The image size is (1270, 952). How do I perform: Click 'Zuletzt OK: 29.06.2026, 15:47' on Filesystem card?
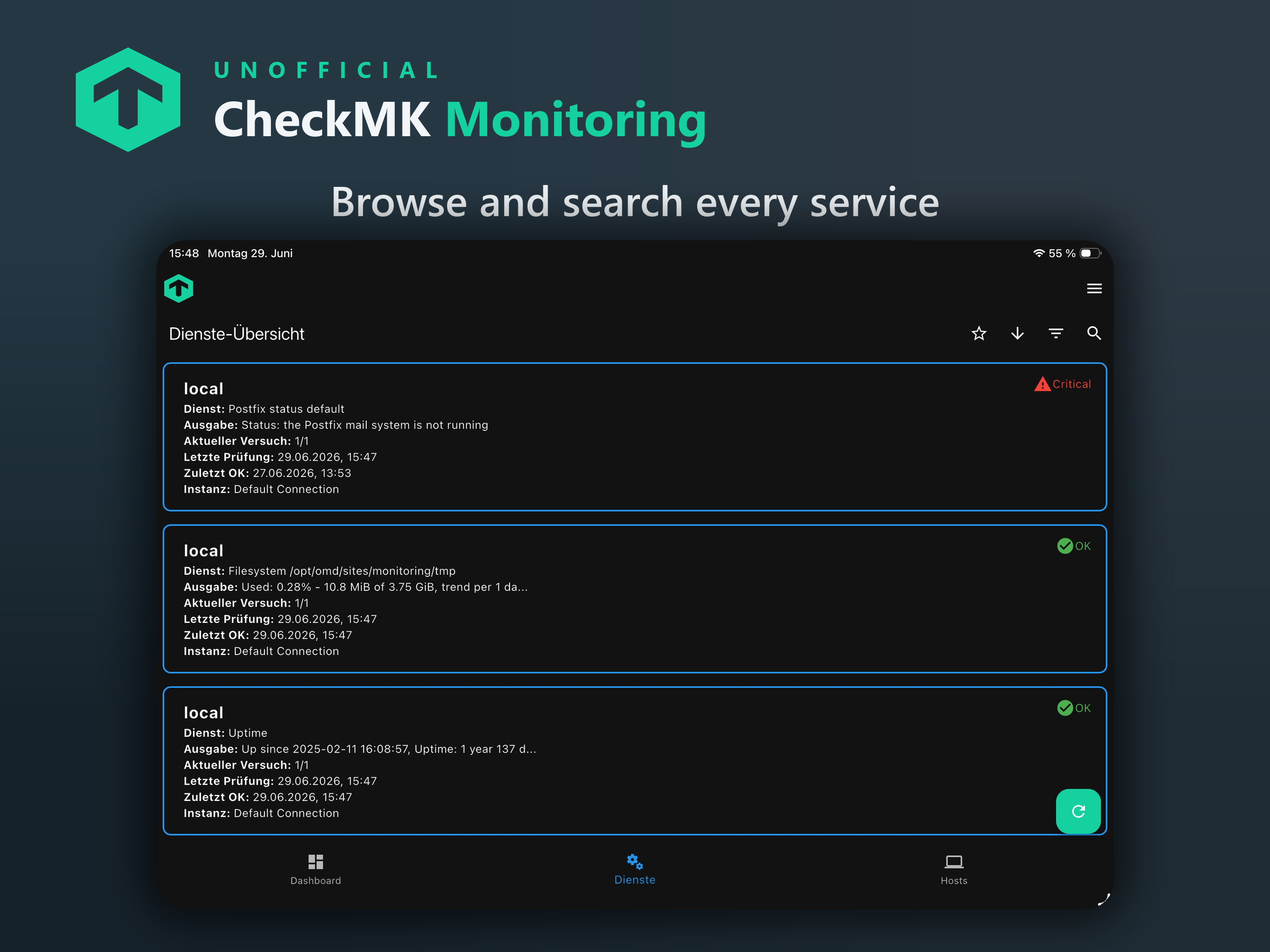pos(268,635)
